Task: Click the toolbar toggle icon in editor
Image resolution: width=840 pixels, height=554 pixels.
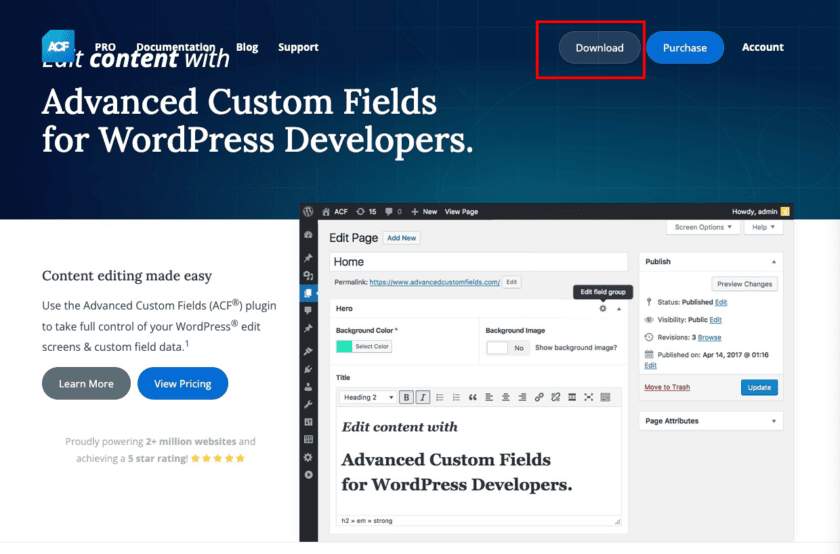Action: click(x=605, y=397)
